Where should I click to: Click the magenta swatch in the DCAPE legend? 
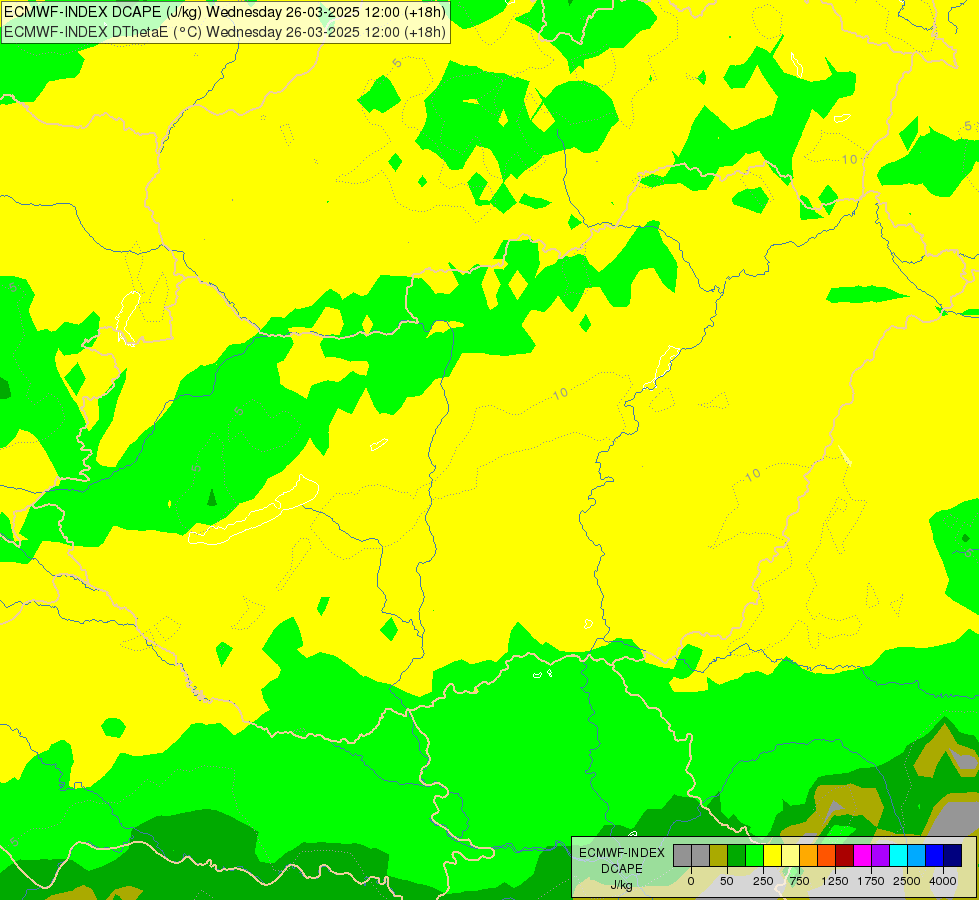click(863, 856)
